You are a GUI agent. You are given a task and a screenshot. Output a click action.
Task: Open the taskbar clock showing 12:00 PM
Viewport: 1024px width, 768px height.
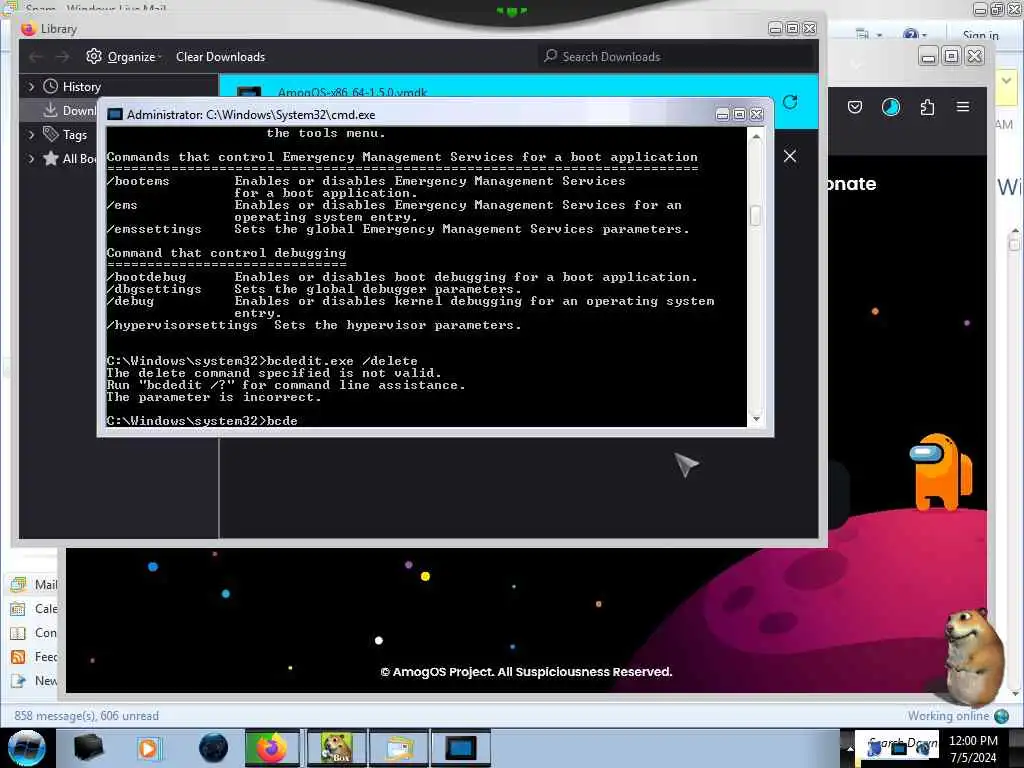[x=973, y=748]
